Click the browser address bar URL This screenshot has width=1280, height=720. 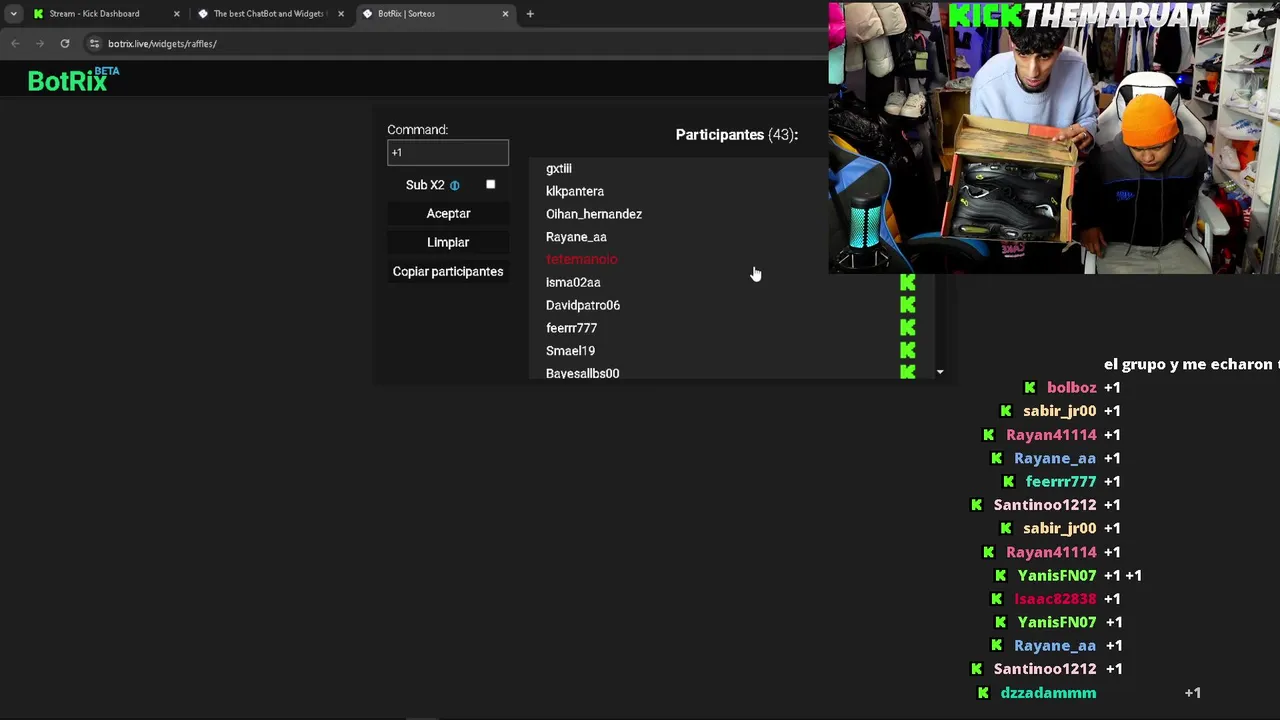(162, 44)
